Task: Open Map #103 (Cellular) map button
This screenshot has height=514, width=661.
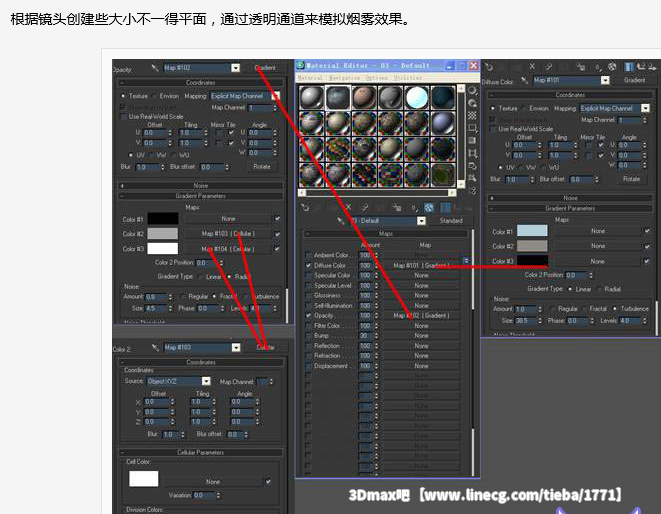Action: 228,234
